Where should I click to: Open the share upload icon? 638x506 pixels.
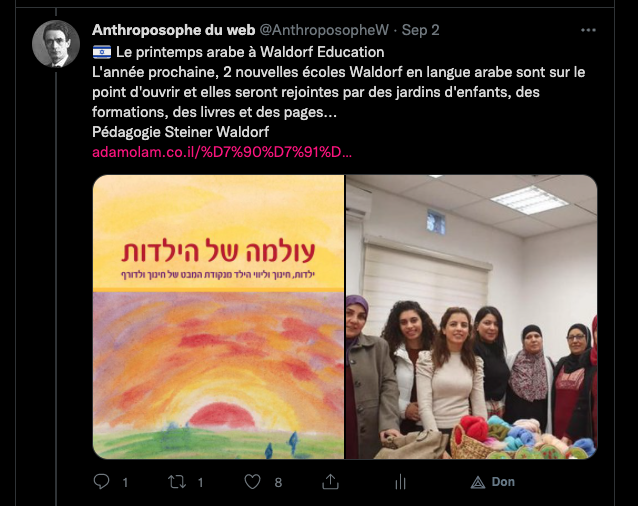(330, 482)
